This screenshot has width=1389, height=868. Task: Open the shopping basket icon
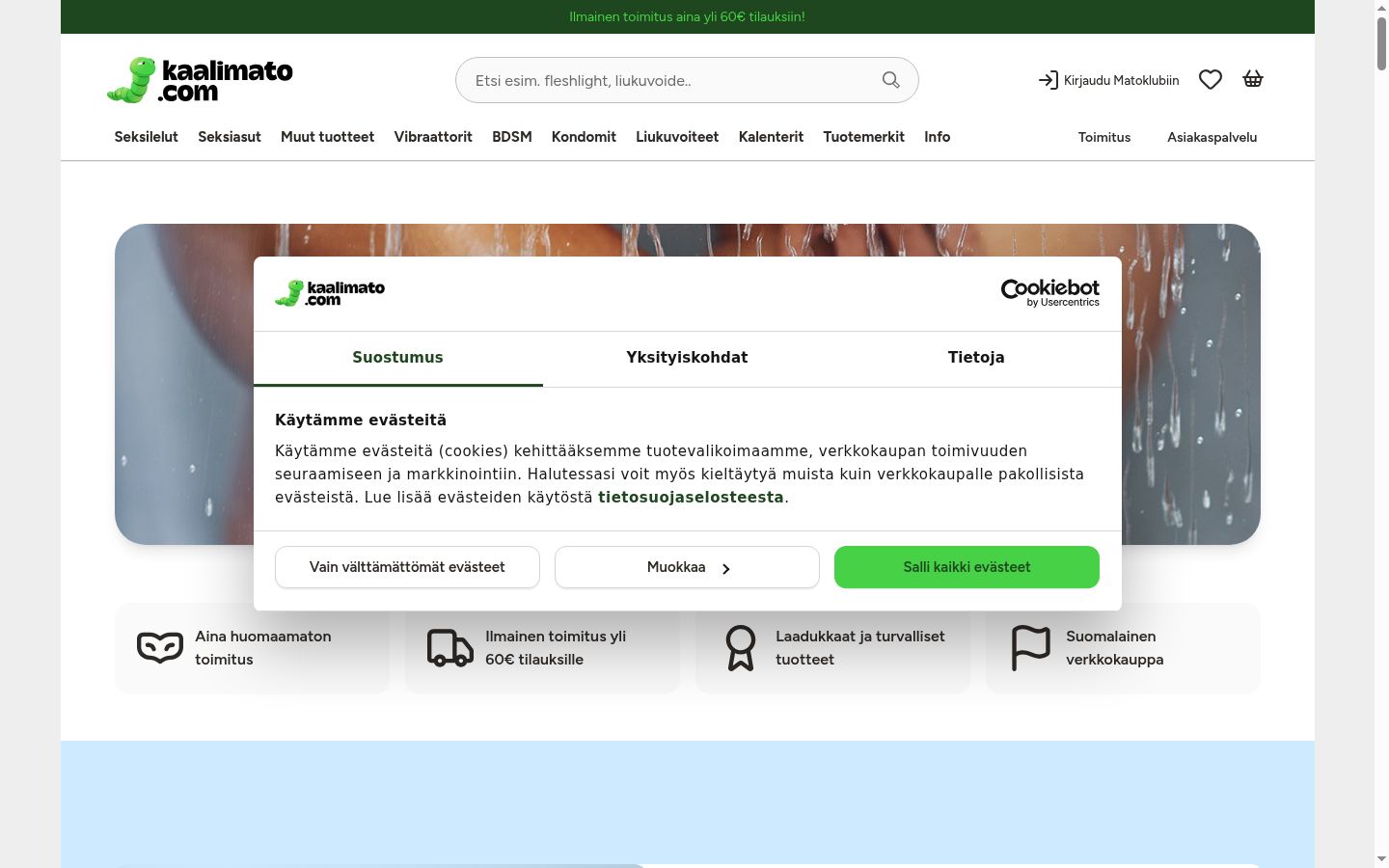pos(1253,79)
